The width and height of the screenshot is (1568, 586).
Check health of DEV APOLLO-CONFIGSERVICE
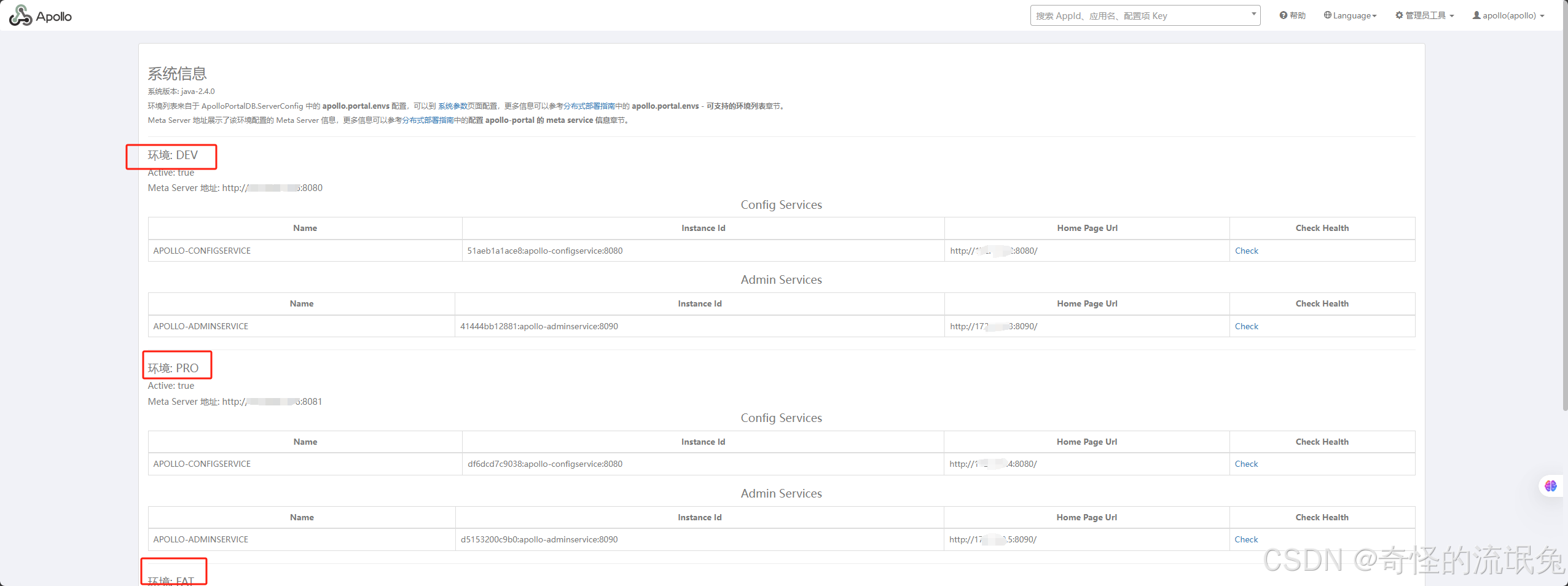(x=1246, y=251)
